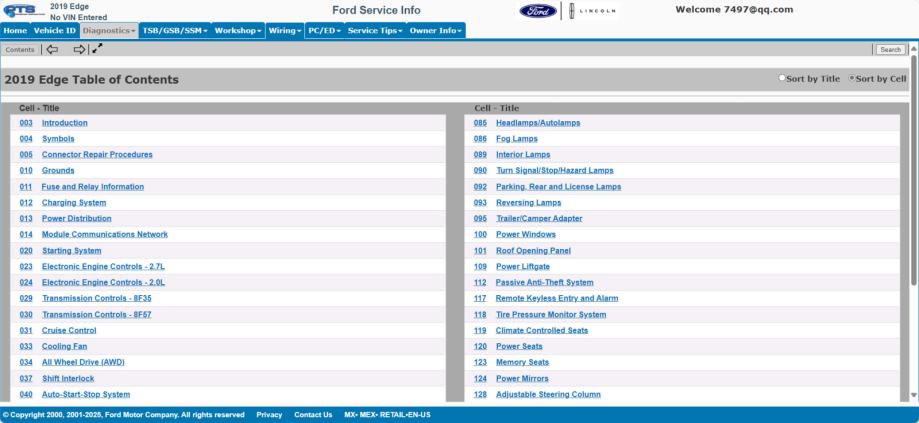This screenshot has width=919, height=423.
Task: Select the Sort by Cell radio button
Action: click(x=852, y=78)
